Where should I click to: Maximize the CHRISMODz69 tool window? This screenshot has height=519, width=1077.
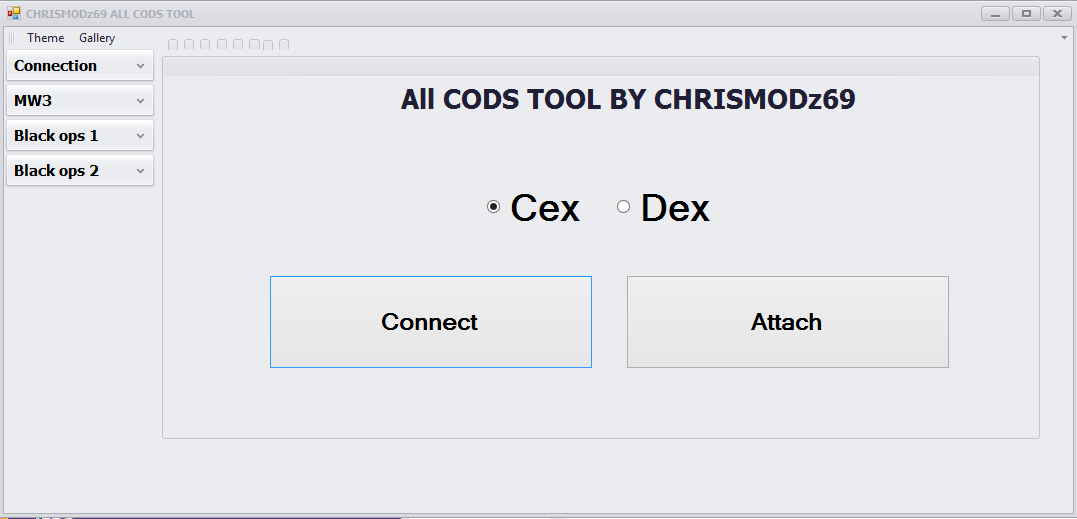click(x=1026, y=14)
